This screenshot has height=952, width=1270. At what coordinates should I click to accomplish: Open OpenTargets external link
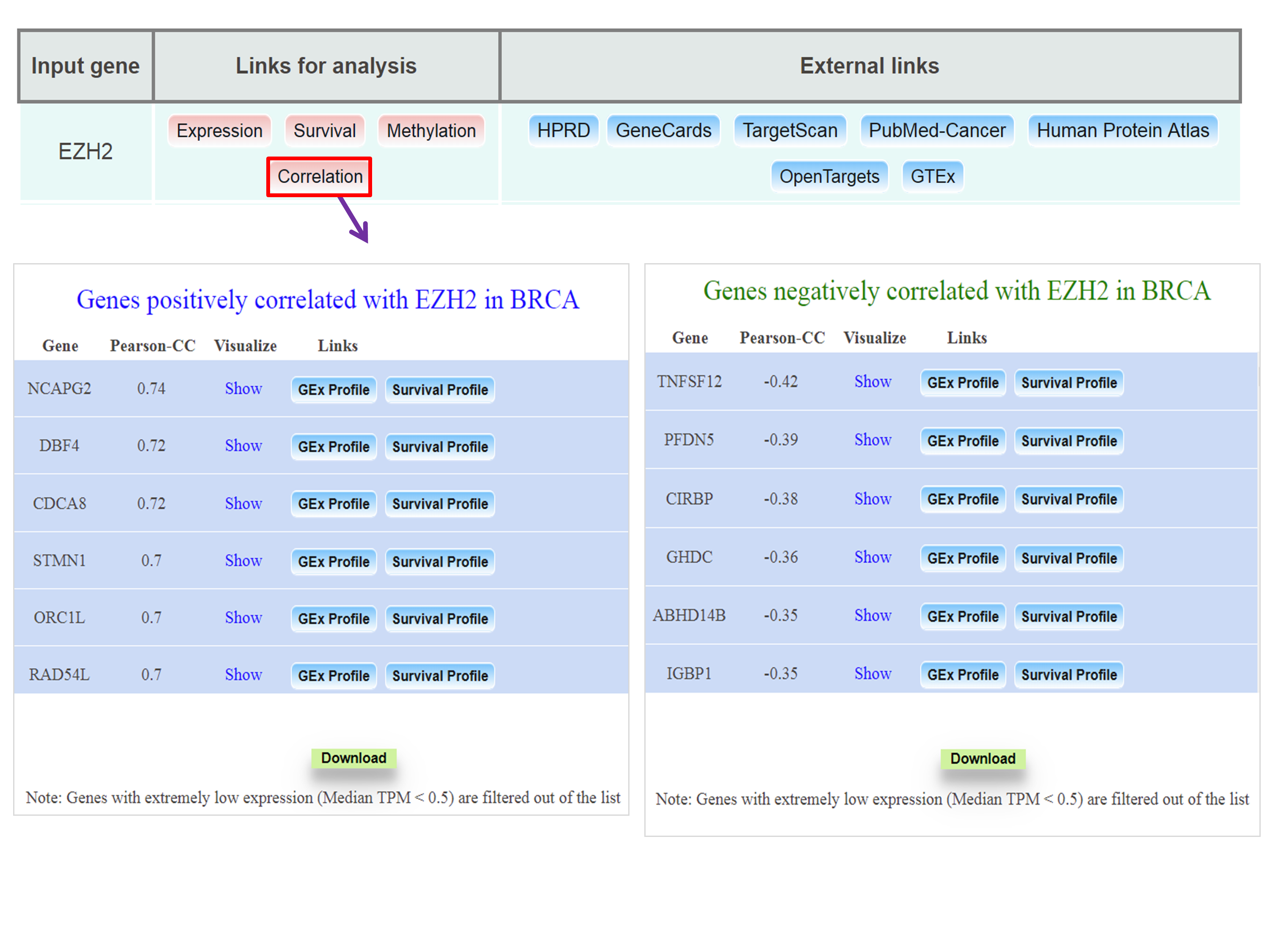coord(828,176)
